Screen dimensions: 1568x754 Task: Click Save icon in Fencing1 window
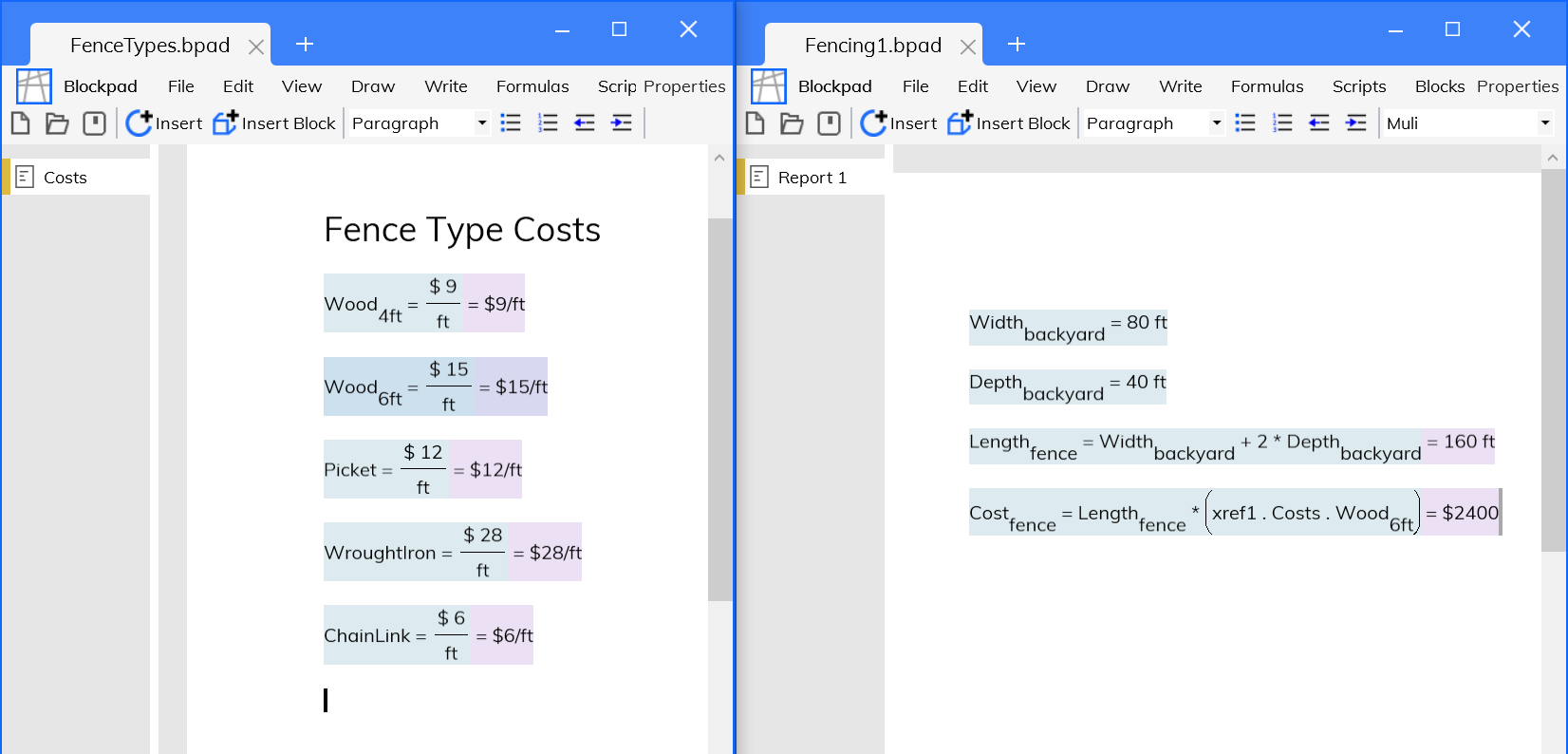pyautogui.click(x=829, y=123)
